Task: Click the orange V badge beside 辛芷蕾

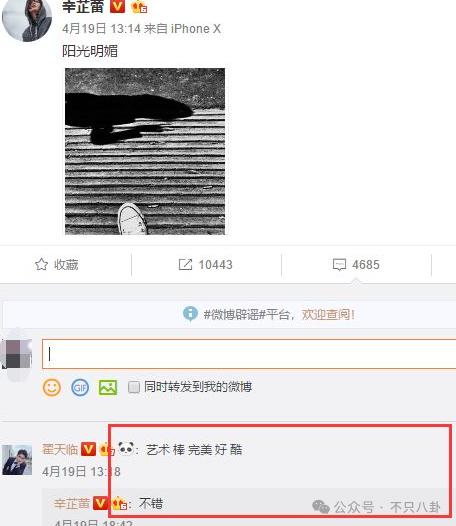Action: click(117, 6)
